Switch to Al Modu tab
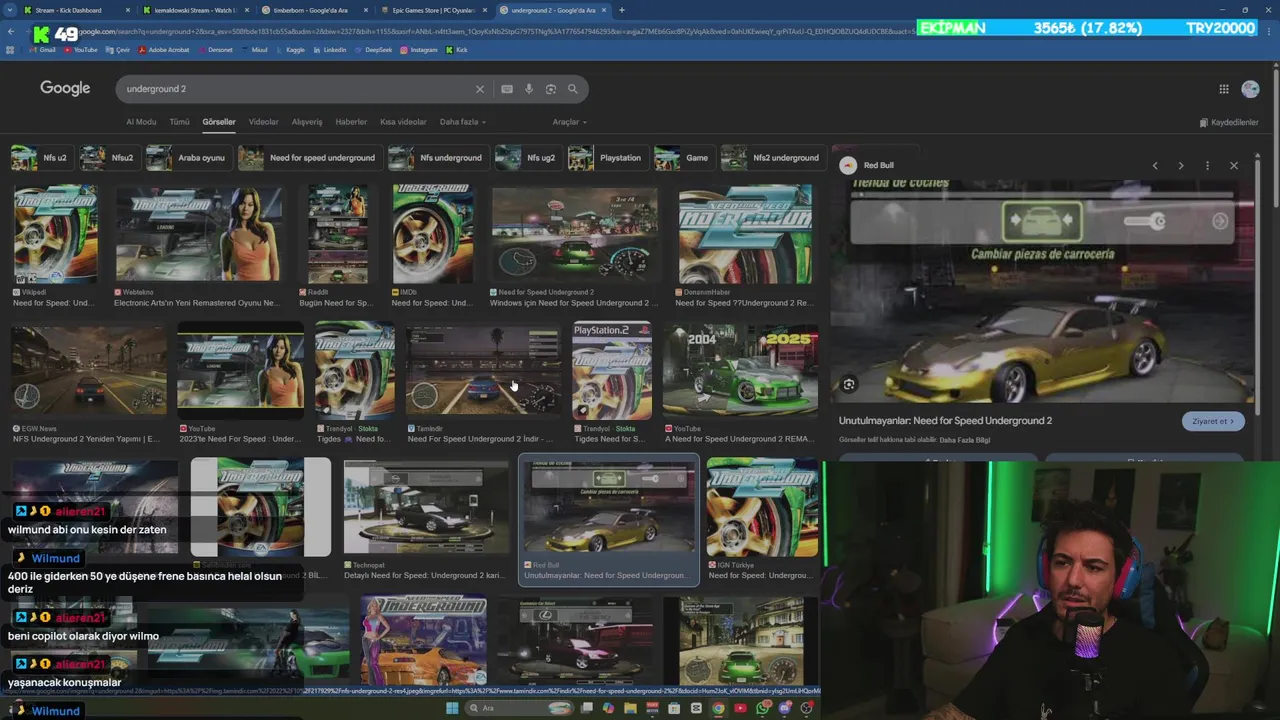Screen dimensions: 1280x720 click(x=141, y=122)
